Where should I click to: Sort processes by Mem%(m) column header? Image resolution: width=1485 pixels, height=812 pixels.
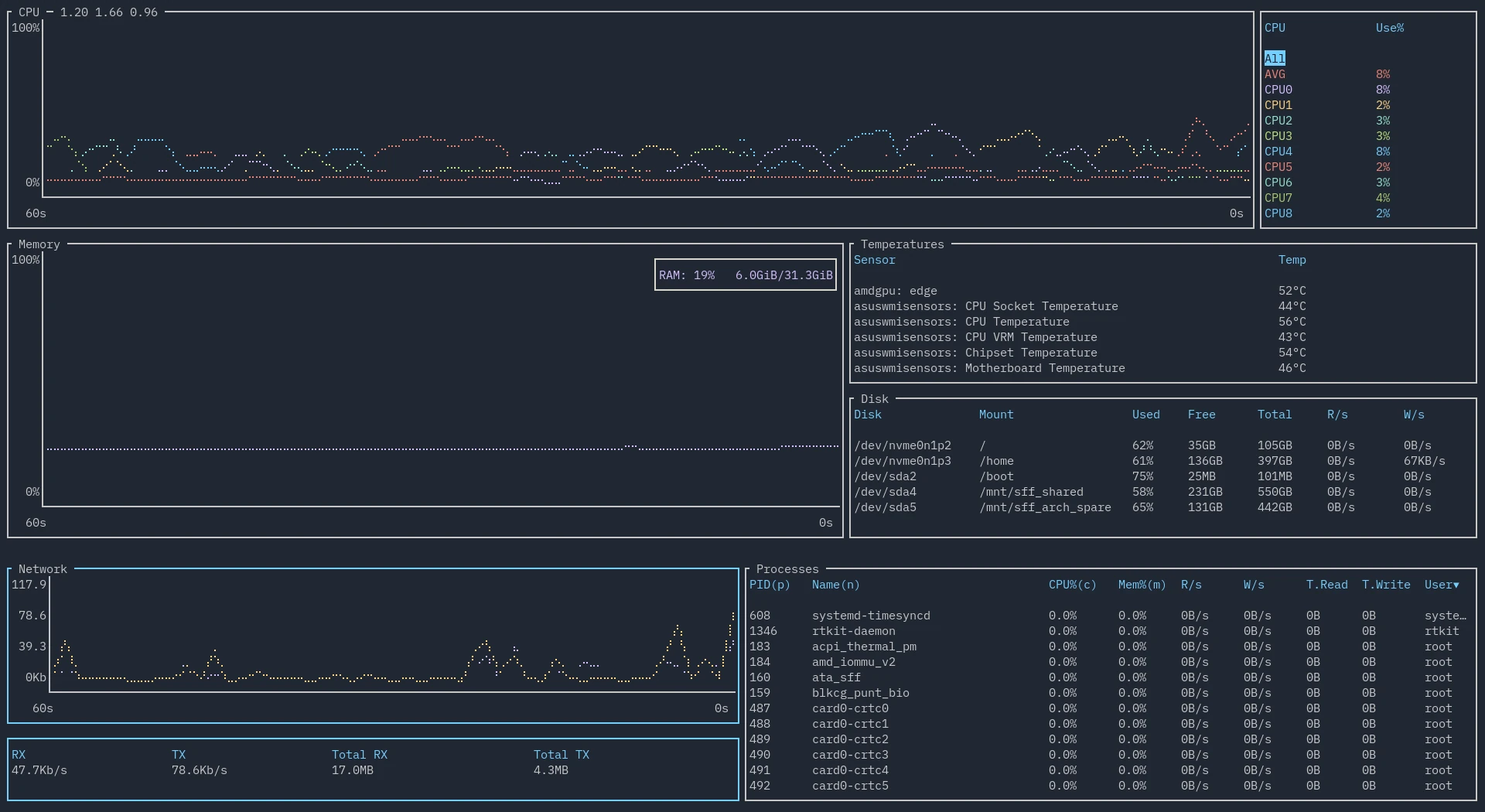coord(1142,585)
